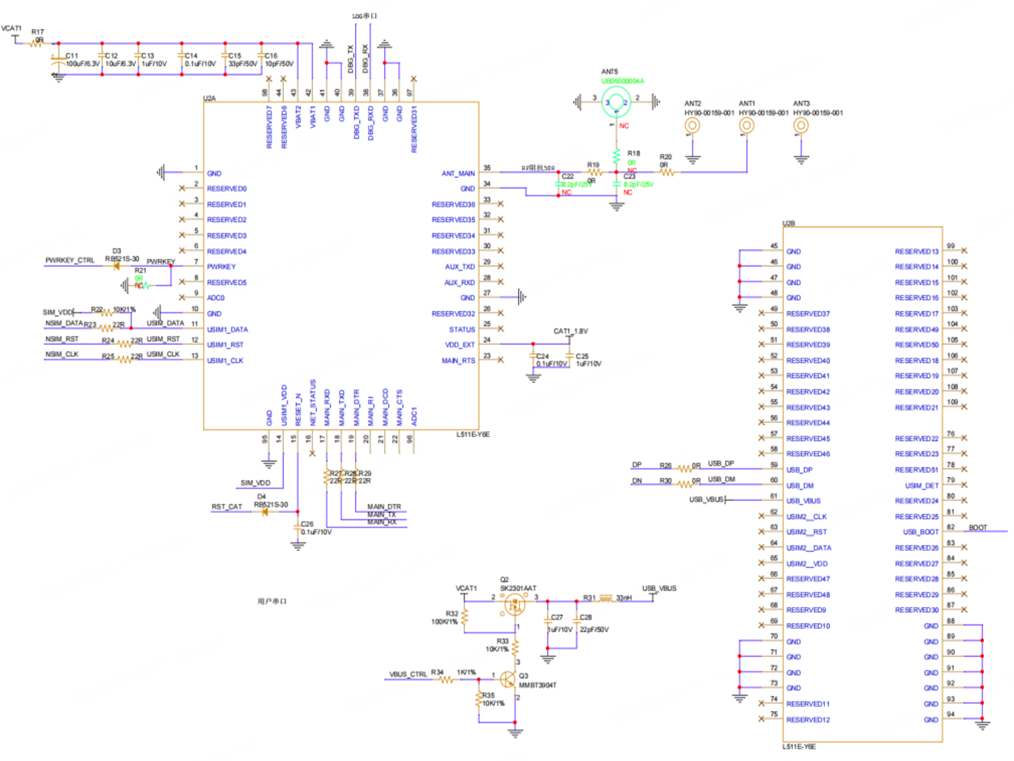This screenshot has width=1014, height=761.
Task: Select the MAIN_TX net label
Action: tap(382, 515)
